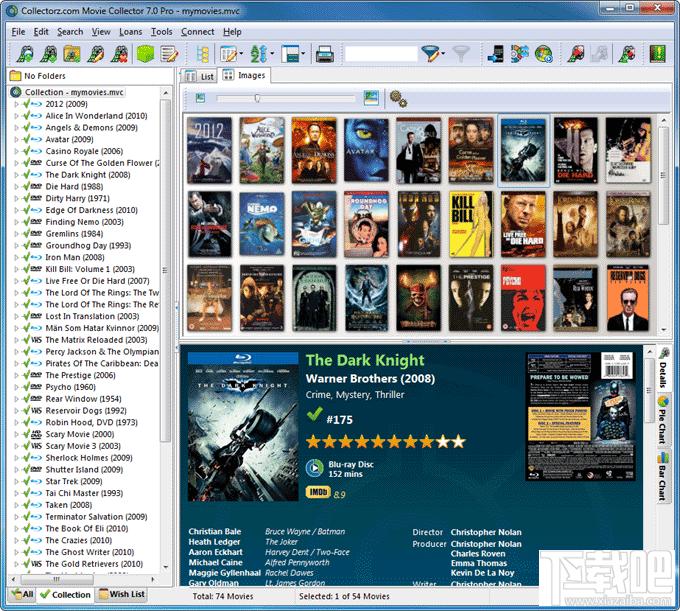Click the export to mobile device icon
Image resolution: width=680 pixels, height=611 pixels.
pos(495,54)
